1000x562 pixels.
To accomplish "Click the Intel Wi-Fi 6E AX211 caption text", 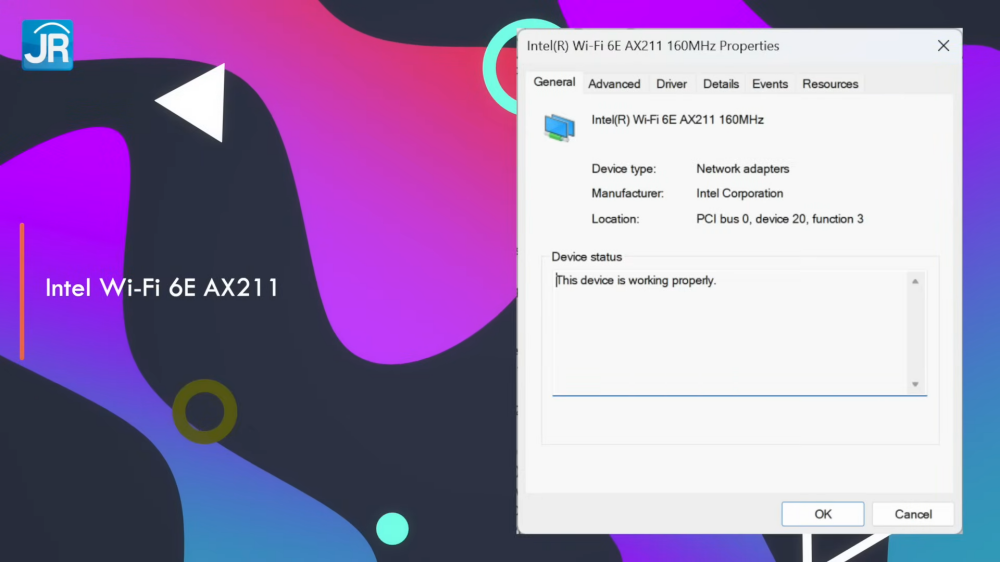I will [x=162, y=289].
